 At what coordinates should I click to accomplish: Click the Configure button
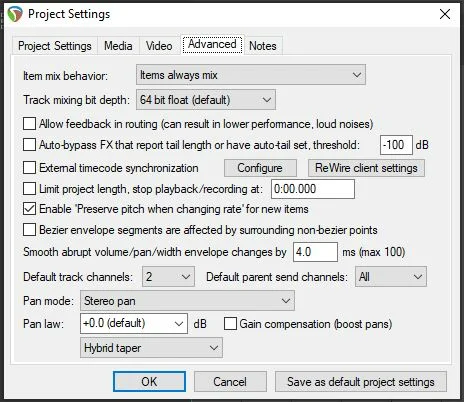click(260, 168)
